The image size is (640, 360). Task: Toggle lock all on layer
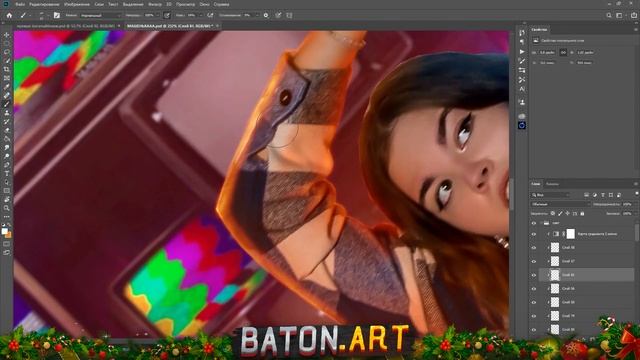[582, 213]
